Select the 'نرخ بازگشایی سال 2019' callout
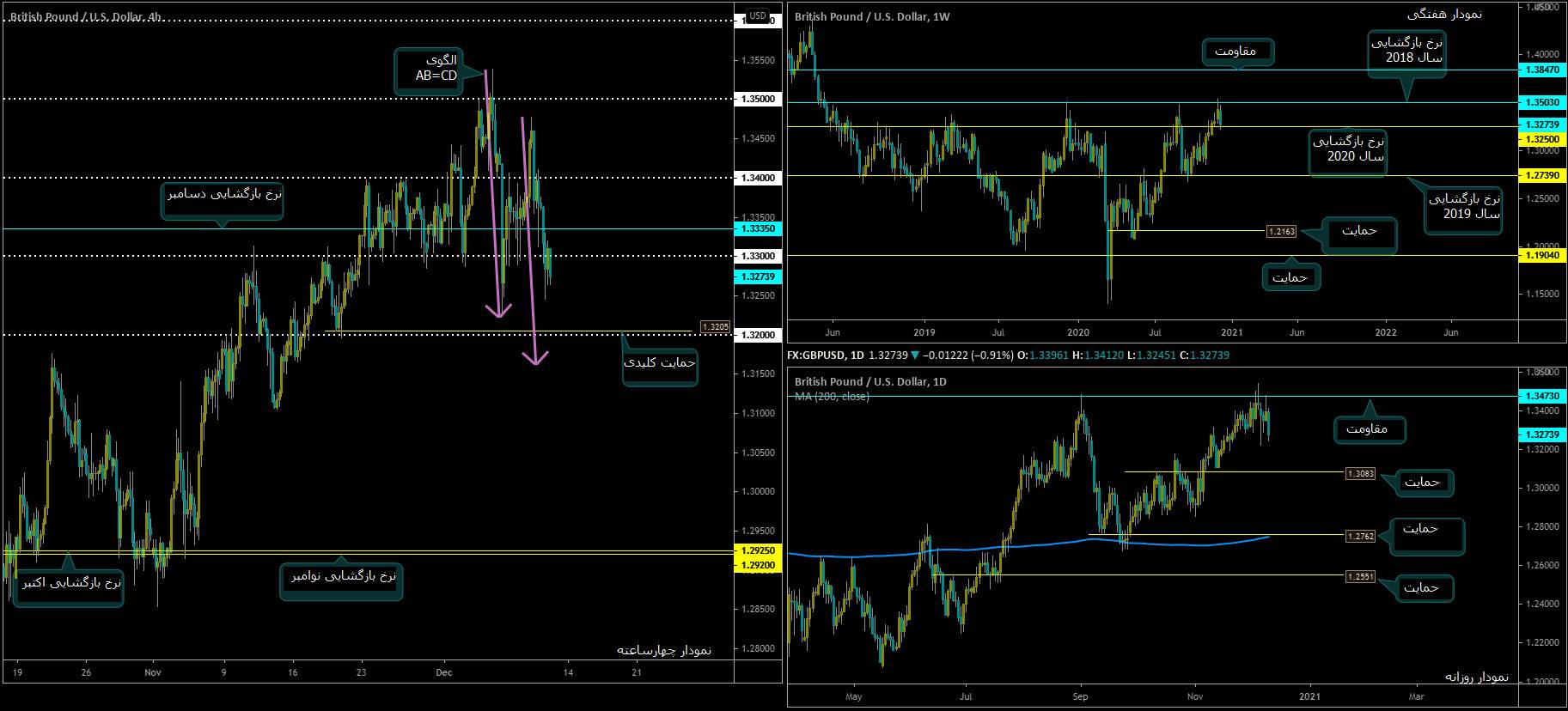This screenshot has width=1568, height=711. click(1463, 209)
